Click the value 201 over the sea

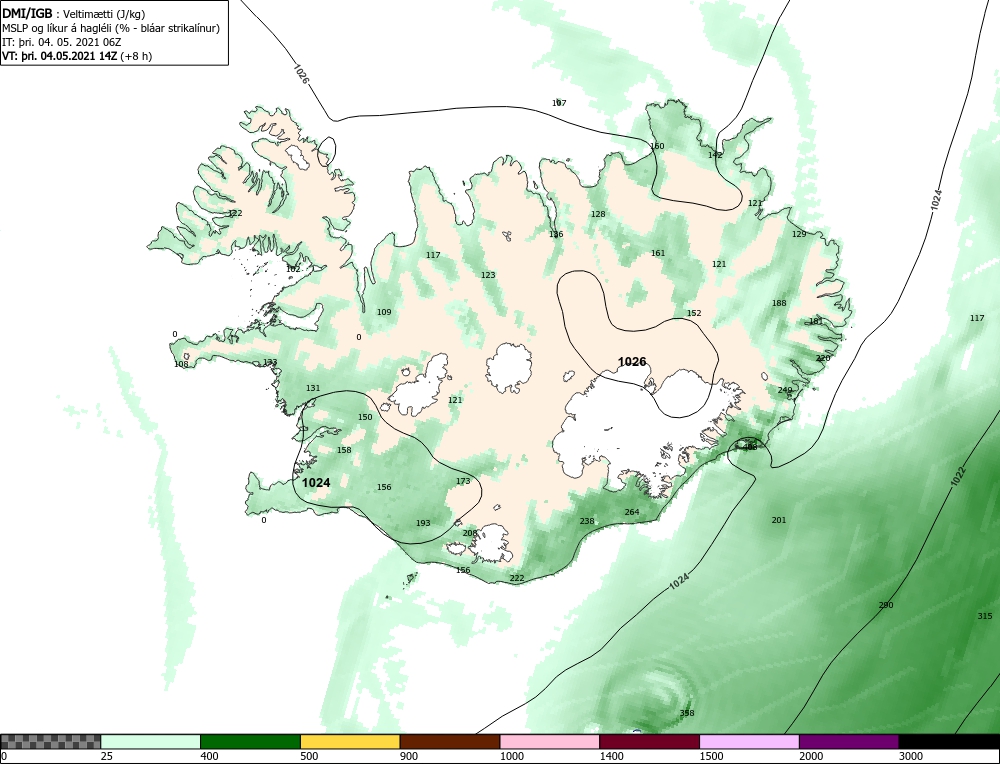[779, 520]
